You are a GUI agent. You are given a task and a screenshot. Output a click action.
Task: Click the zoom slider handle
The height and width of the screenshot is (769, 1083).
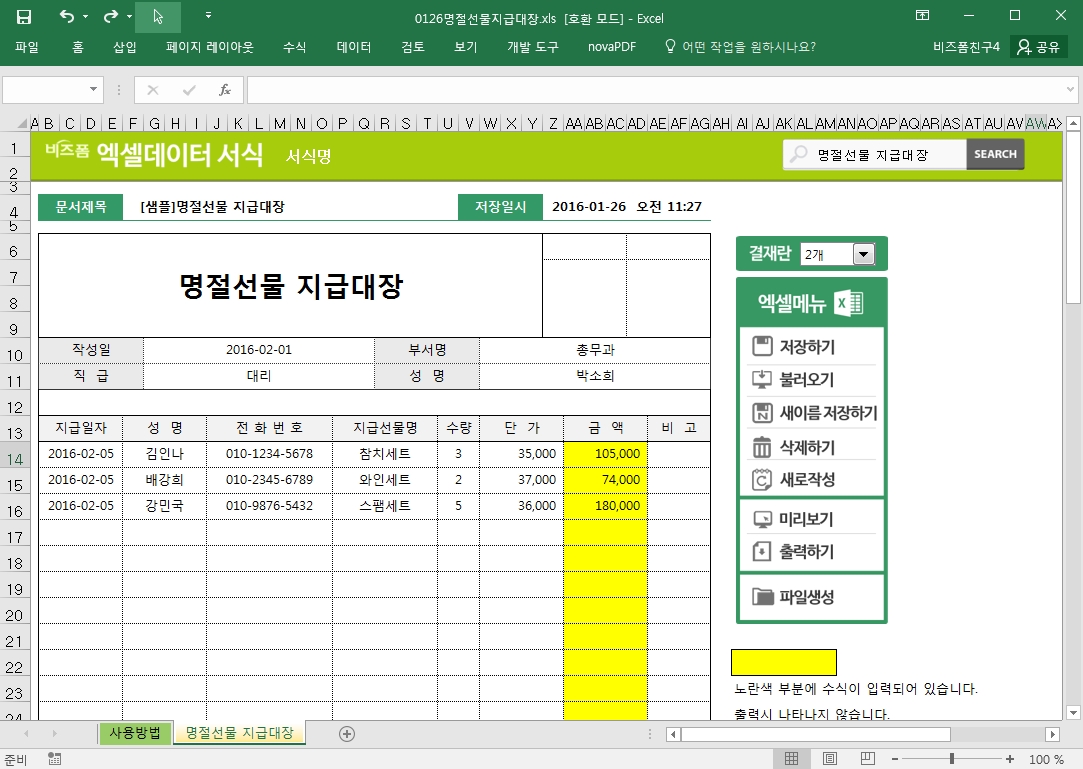(951, 759)
